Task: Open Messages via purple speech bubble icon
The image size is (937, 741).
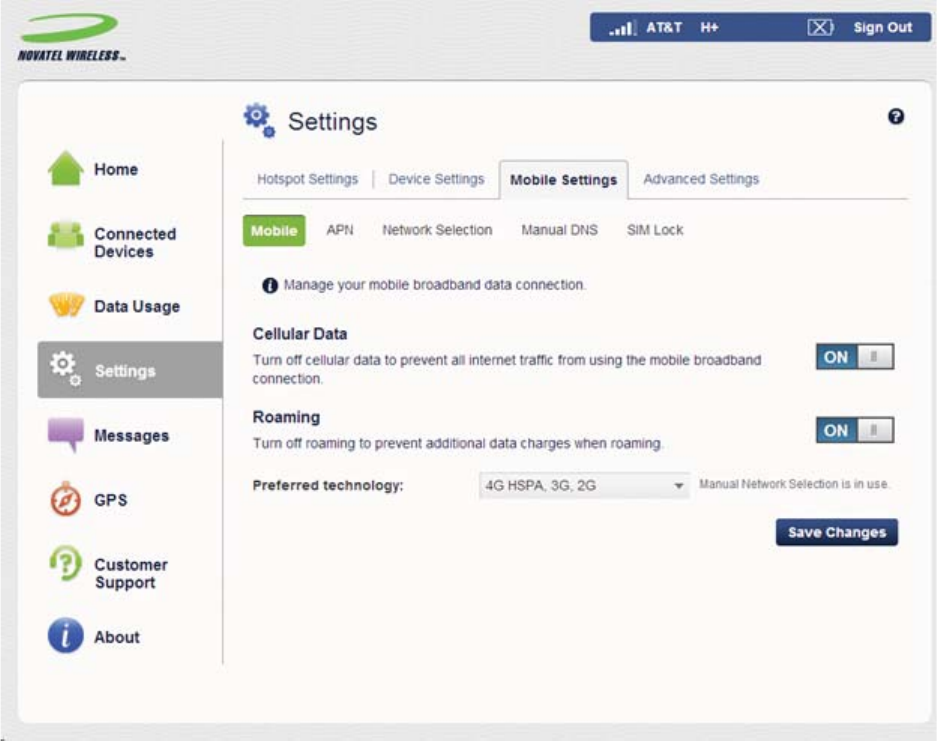Action: click(66, 434)
